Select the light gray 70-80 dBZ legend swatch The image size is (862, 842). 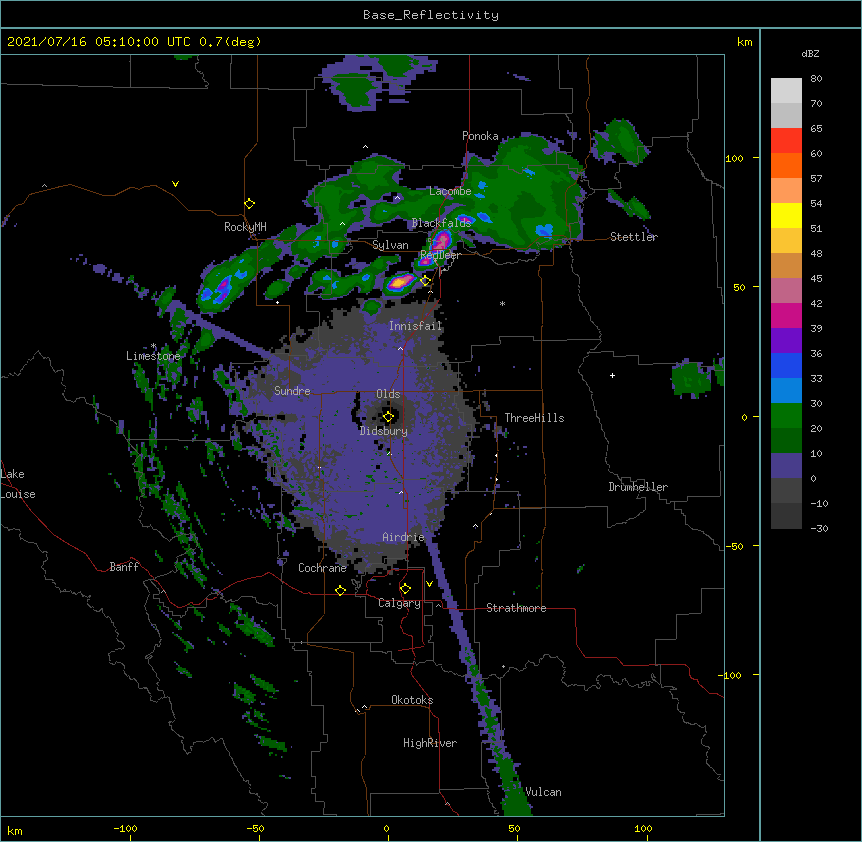786,90
